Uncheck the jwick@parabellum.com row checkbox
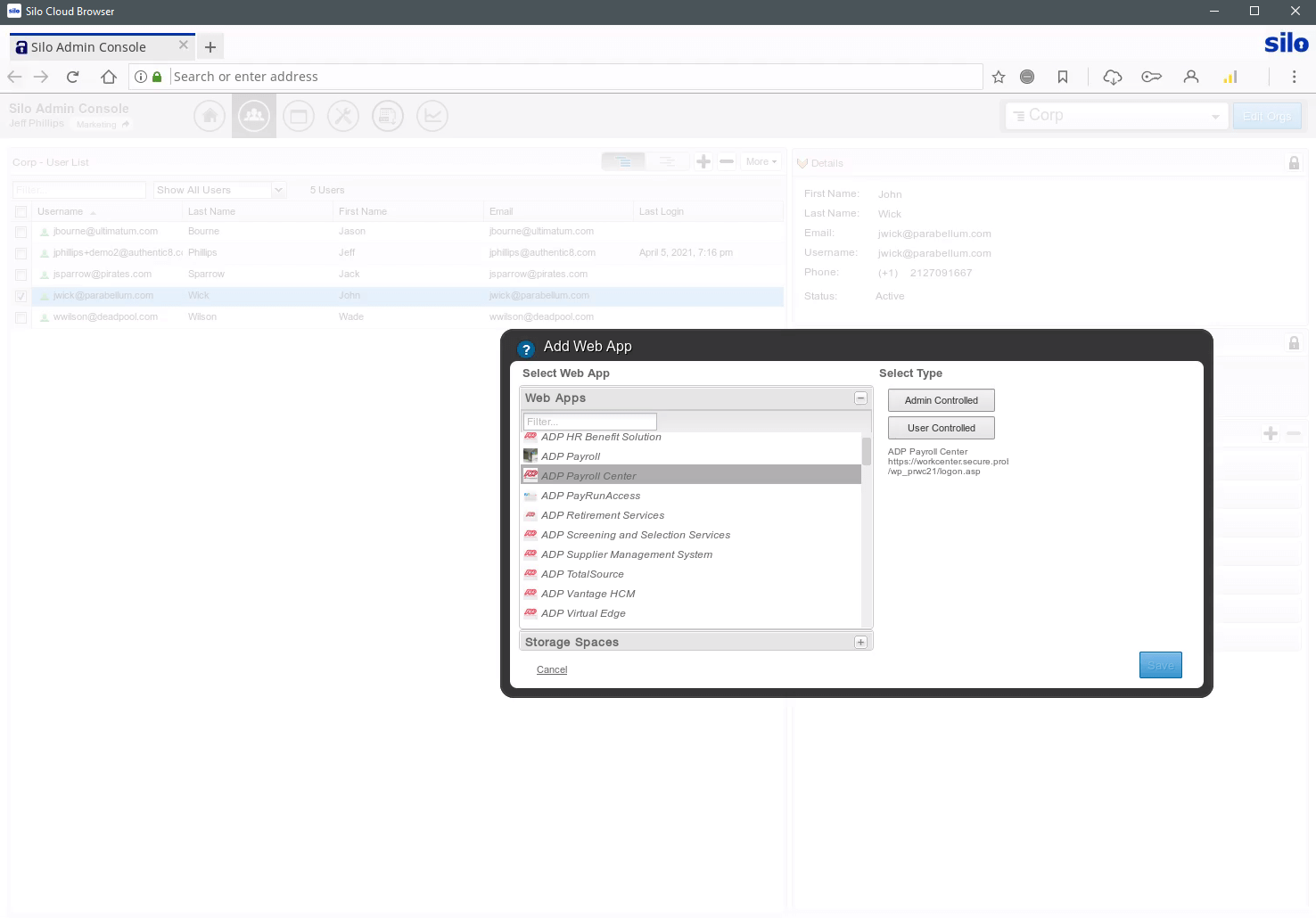1316x919 pixels. coord(21,296)
